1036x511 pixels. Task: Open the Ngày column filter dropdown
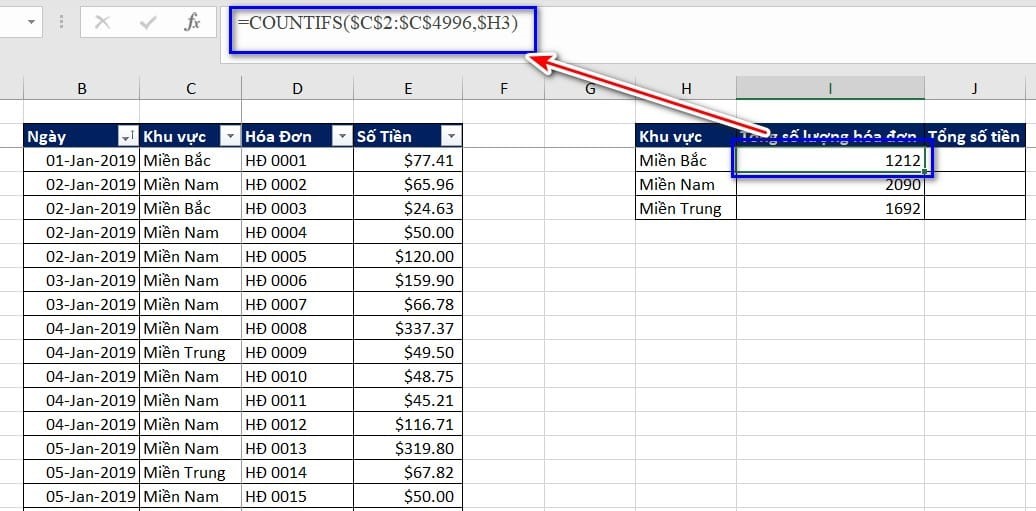coord(128,137)
